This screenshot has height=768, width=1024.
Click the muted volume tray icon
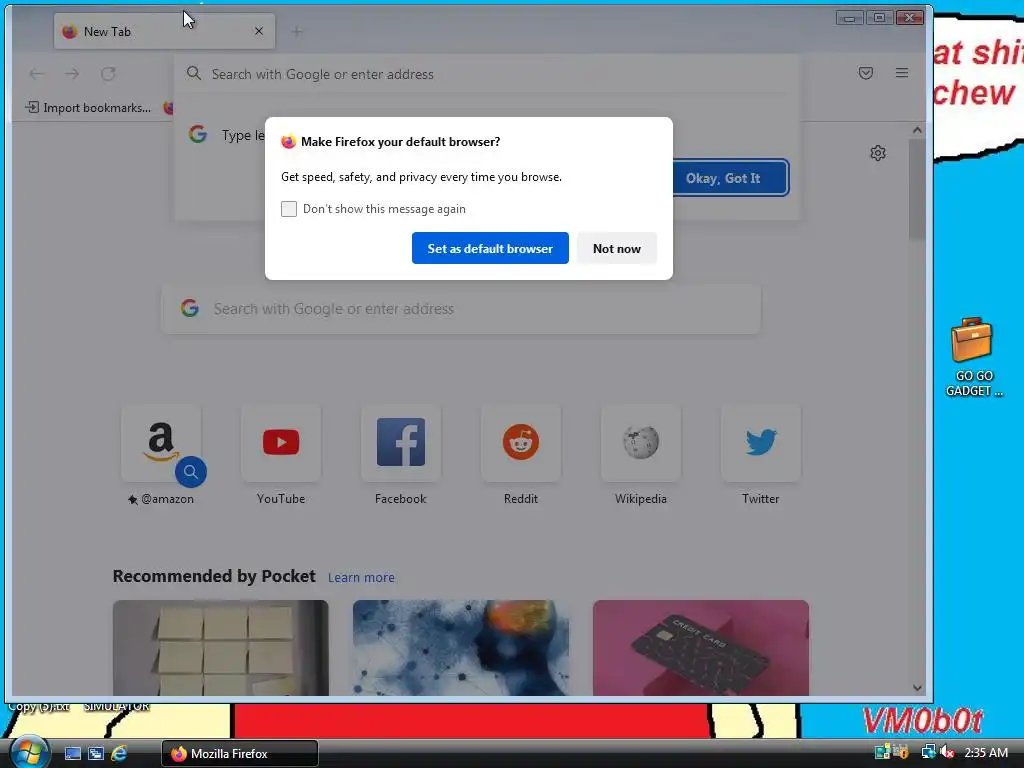[x=948, y=752]
